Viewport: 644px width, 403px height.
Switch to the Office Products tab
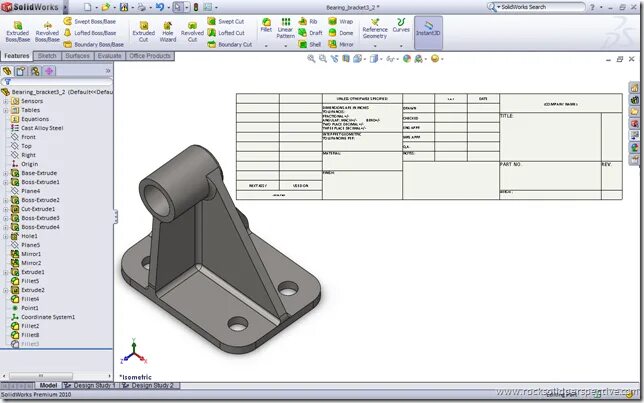coord(150,56)
